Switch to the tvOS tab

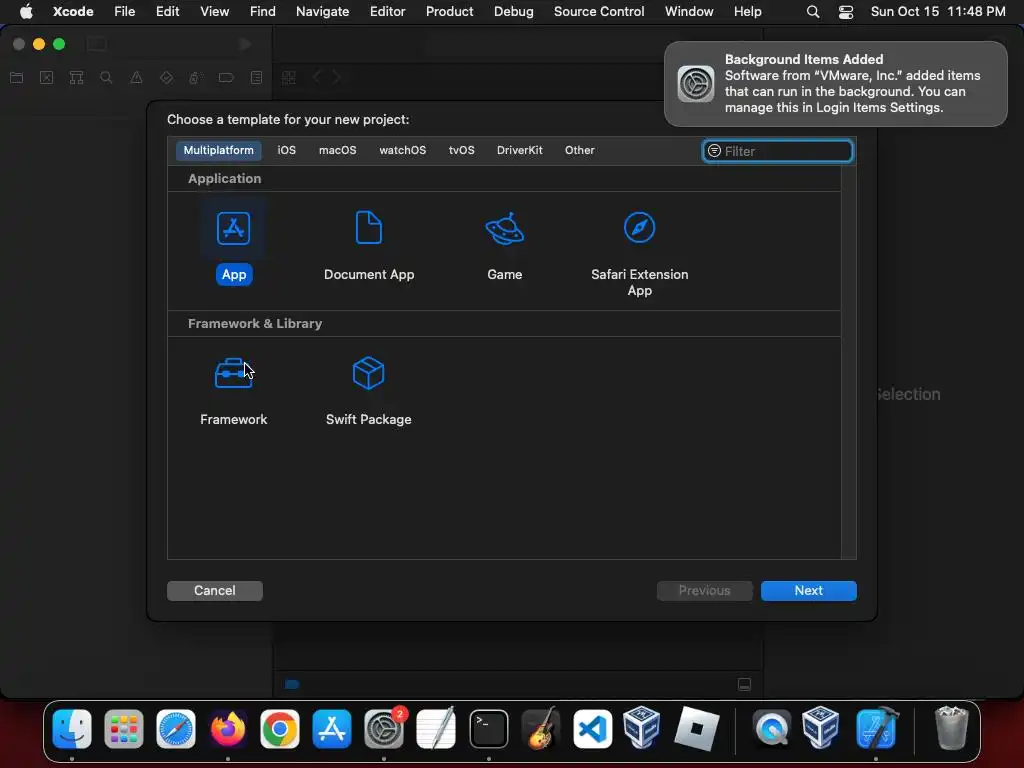461,150
